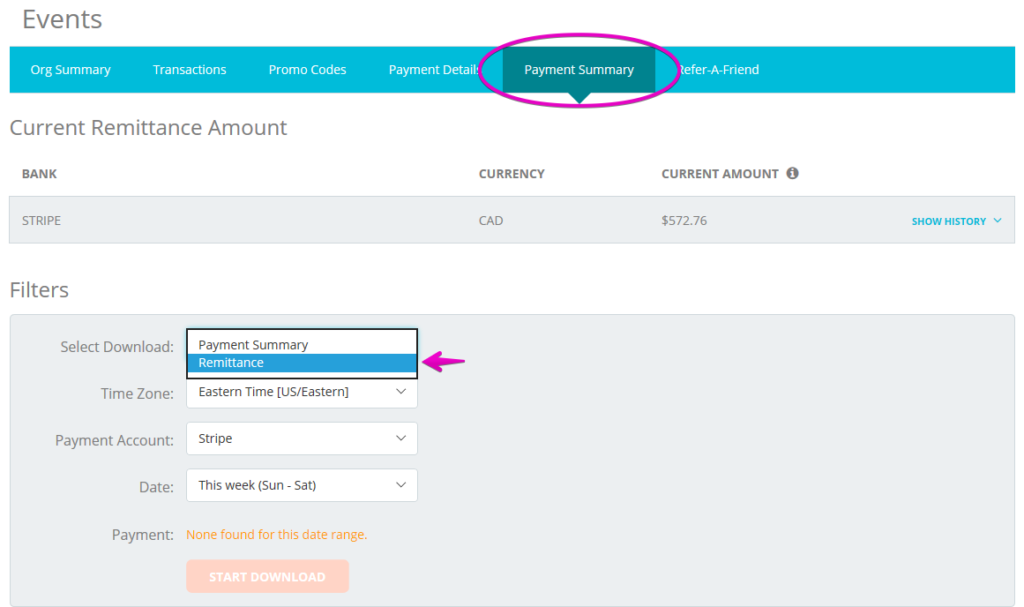Click the CURRENT AMOUNT column header
1024x607 pixels.
click(x=720, y=174)
